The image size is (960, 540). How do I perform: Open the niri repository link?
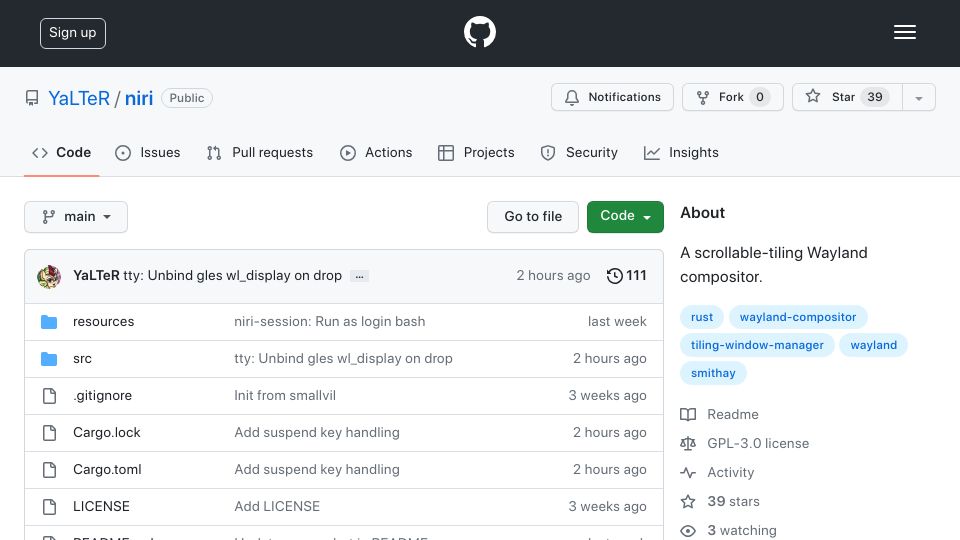tap(139, 98)
